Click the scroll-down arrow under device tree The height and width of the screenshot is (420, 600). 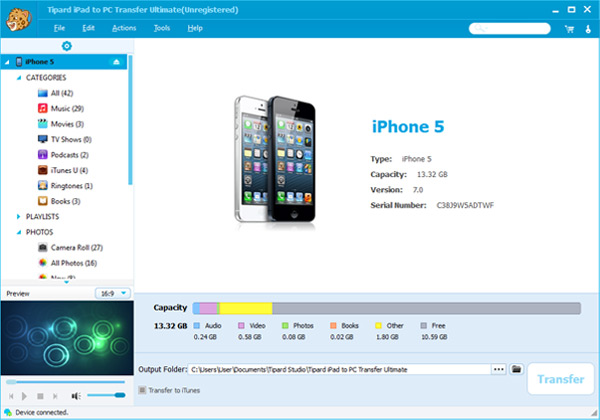pyautogui.click(x=66, y=282)
